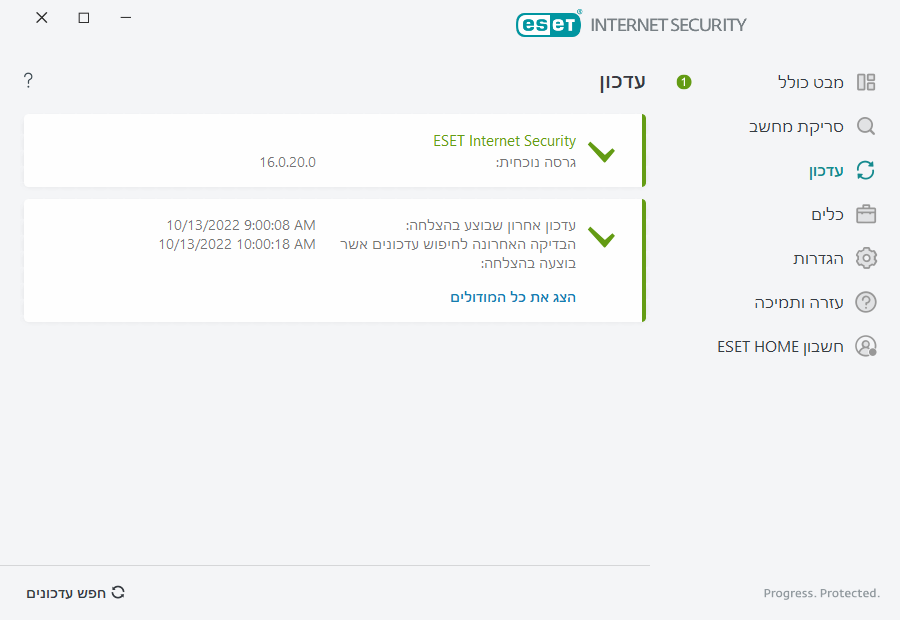Expand the last successful update chevron

point(602,238)
